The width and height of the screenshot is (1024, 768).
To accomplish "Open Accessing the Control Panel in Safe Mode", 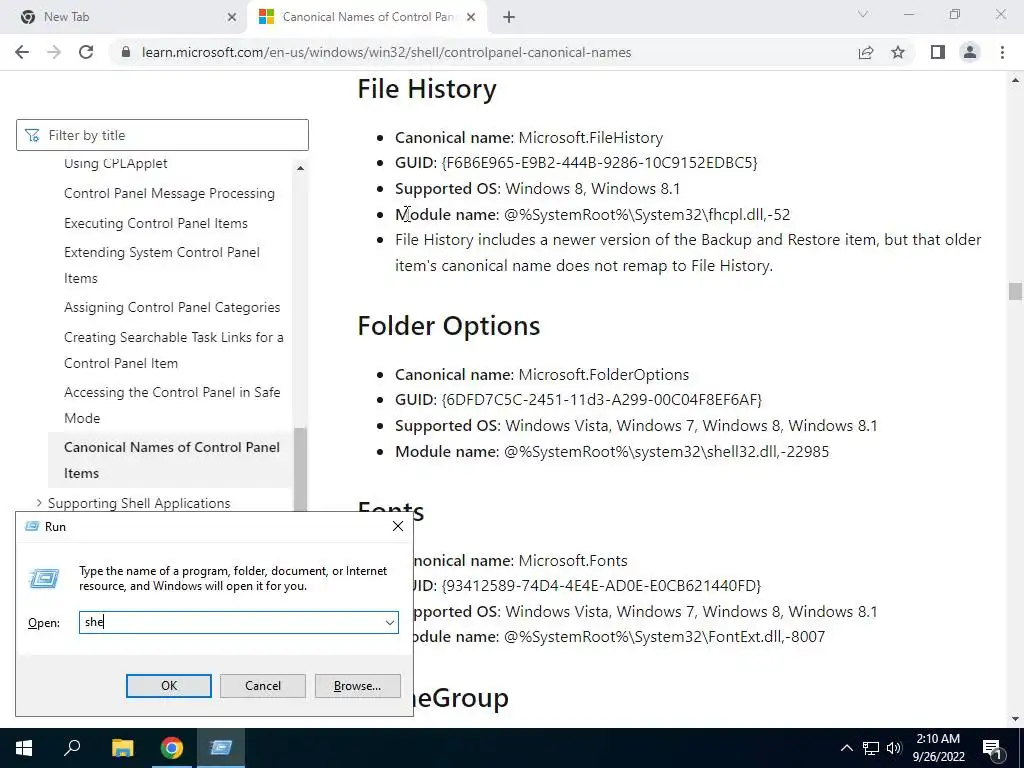I will pos(172,405).
